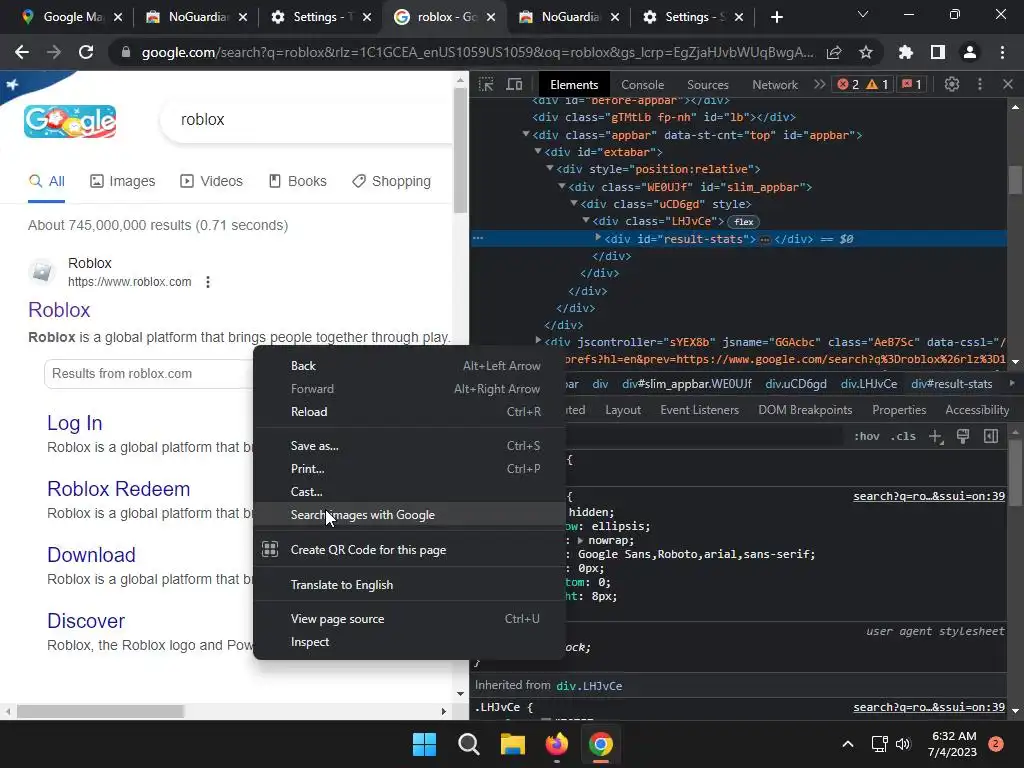Add a new style rule plus icon
This screenshot has height=768, width=1024.
tap(936, 436)
